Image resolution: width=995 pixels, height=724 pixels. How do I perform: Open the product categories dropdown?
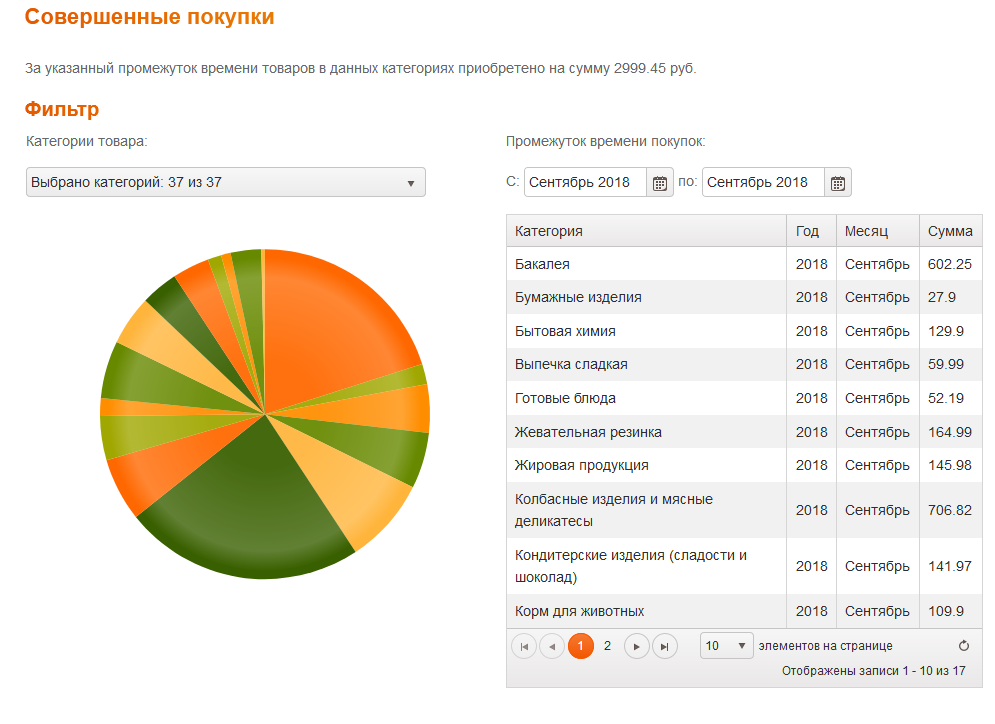pyautogui.click(x=226, y=183)
